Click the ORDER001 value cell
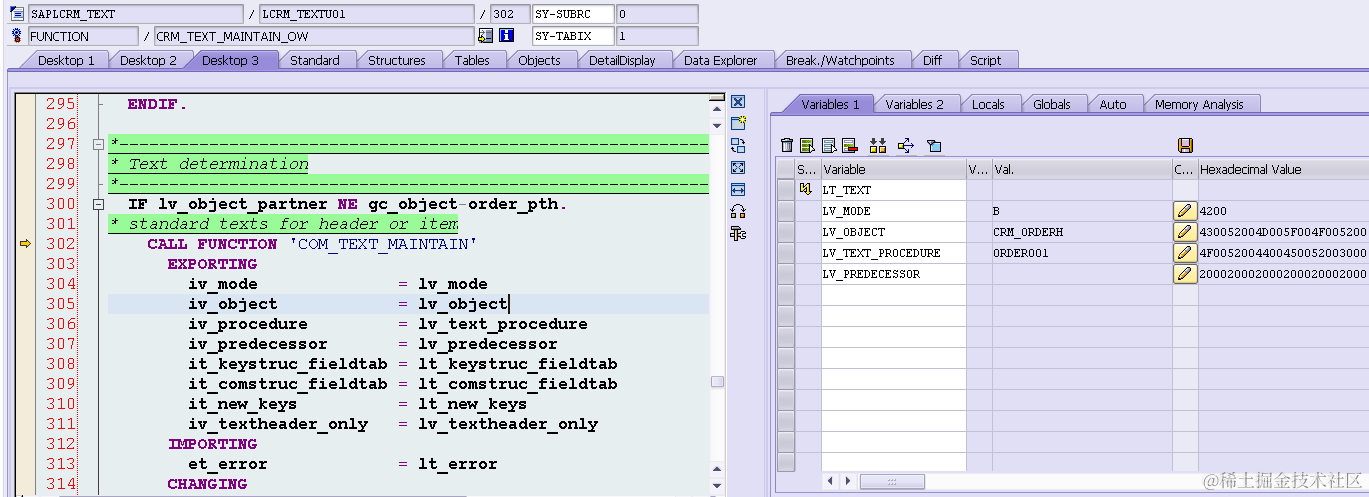This screenshot has width=1369, height=497. tap(1081, 253)
